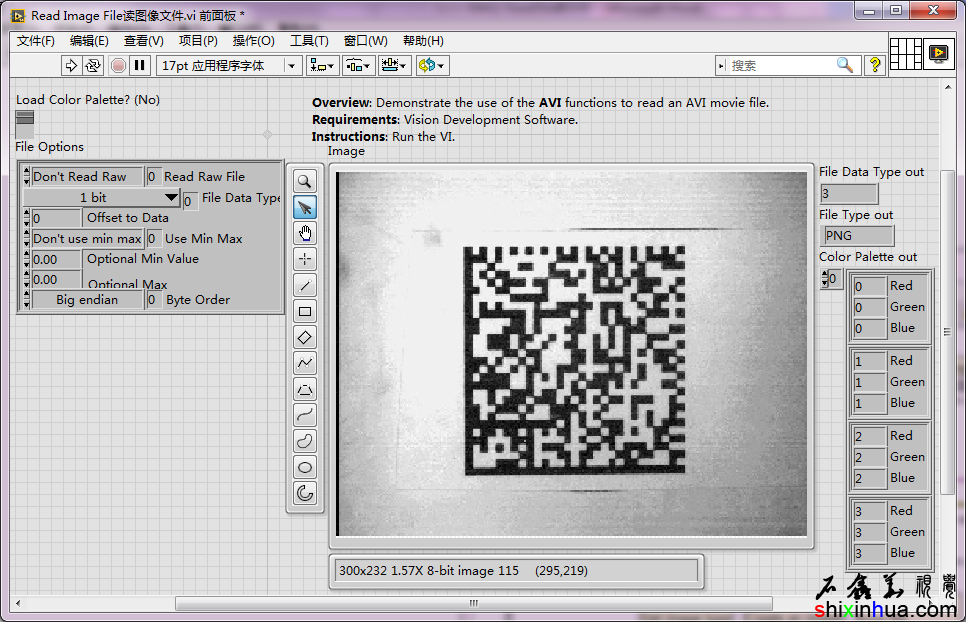966x622 pixels.
Task: Open the 查看(V) menu
Action: coord(144,41)
